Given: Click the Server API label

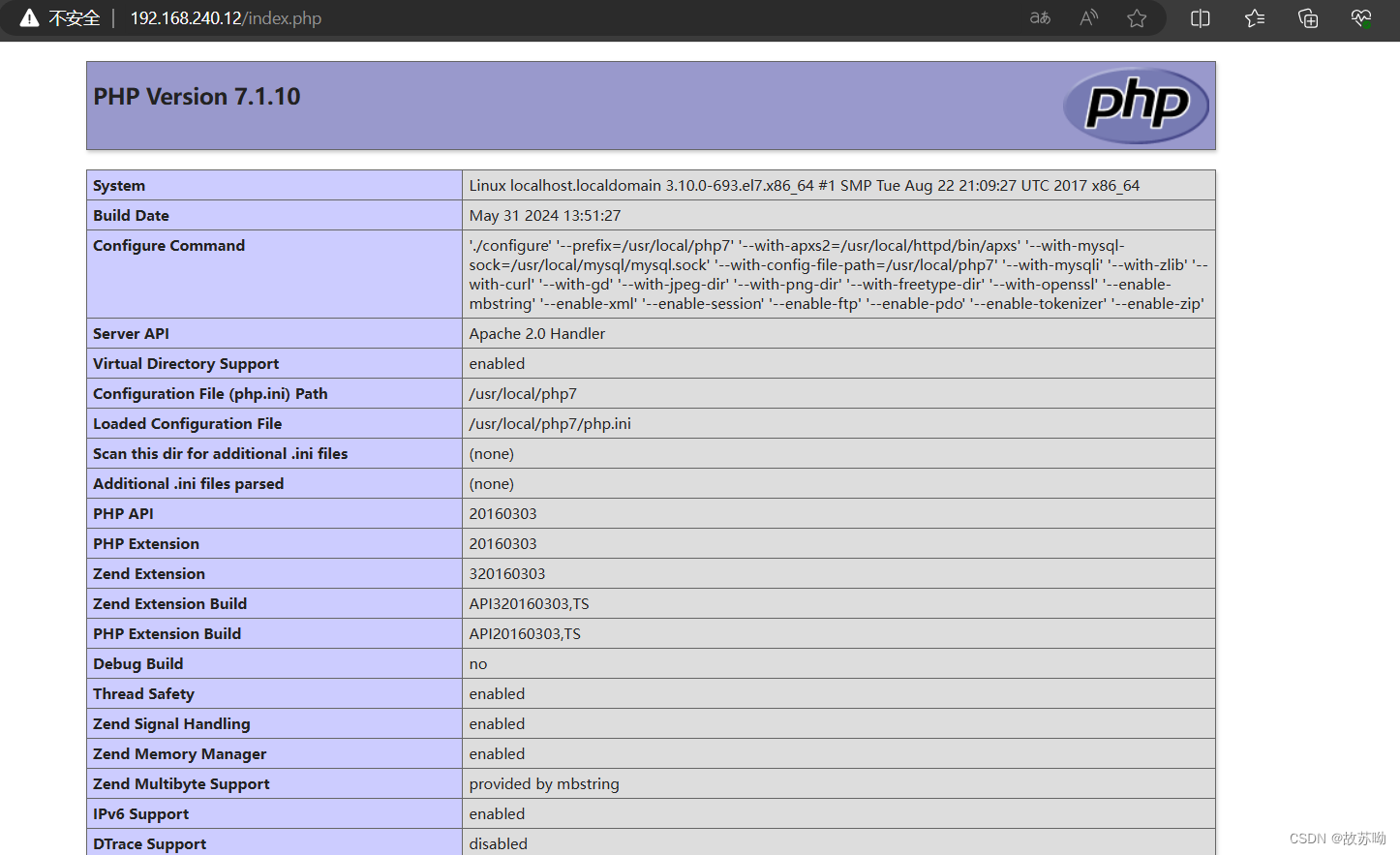Looking at the screenshot, I should click(131, 334).
